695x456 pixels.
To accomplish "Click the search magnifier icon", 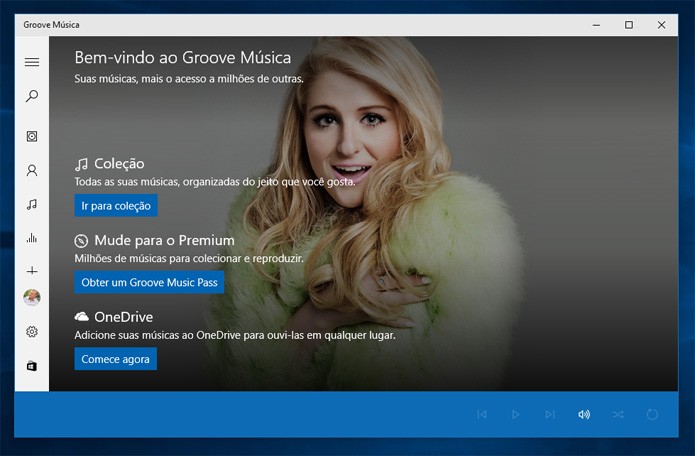I will click(x=32, y=96).
